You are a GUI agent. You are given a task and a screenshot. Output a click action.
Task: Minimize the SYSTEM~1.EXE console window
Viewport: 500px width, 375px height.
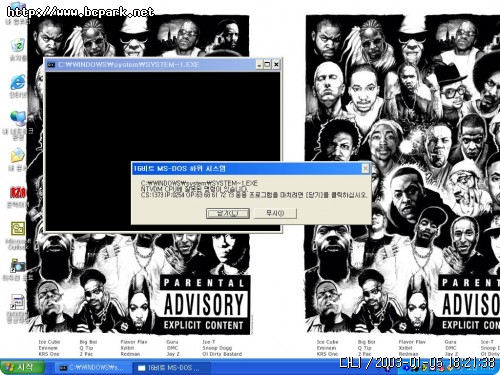click(x=259, y=65)
